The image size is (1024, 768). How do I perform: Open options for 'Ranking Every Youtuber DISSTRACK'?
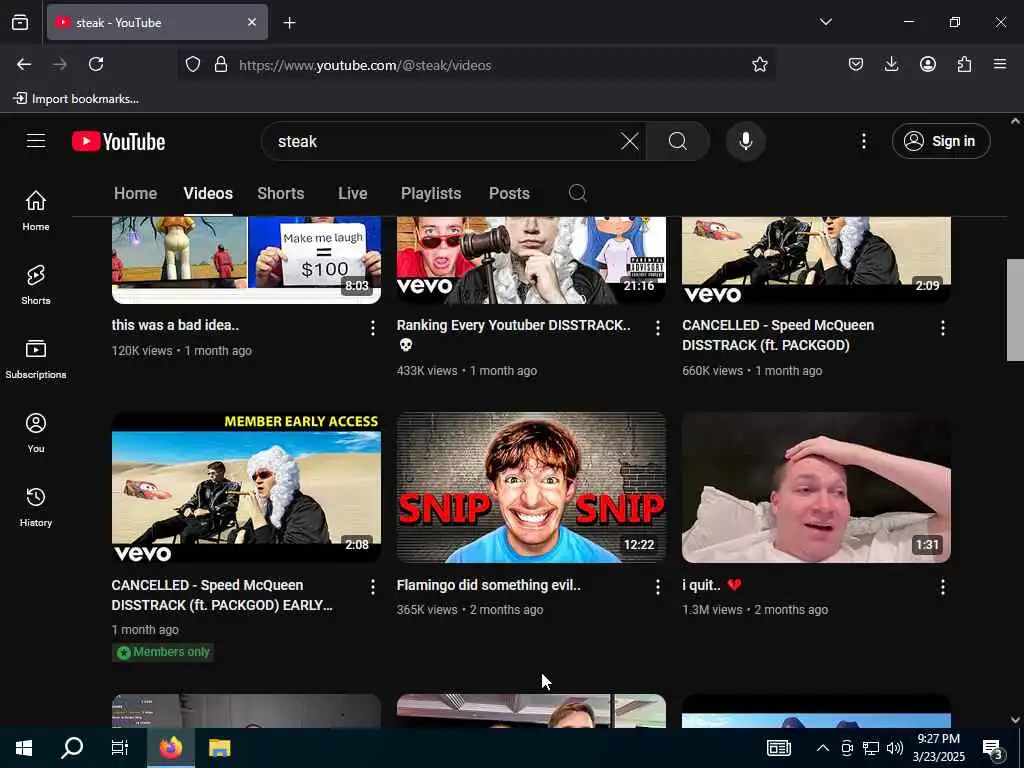(658, 328)
